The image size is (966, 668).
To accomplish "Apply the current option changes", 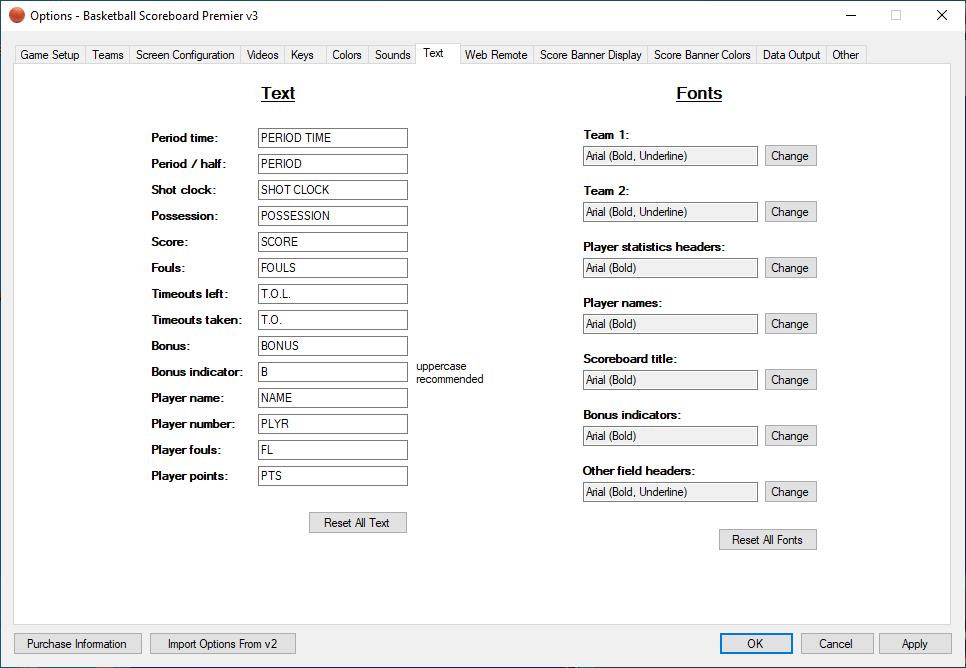I will click(914, 644).
